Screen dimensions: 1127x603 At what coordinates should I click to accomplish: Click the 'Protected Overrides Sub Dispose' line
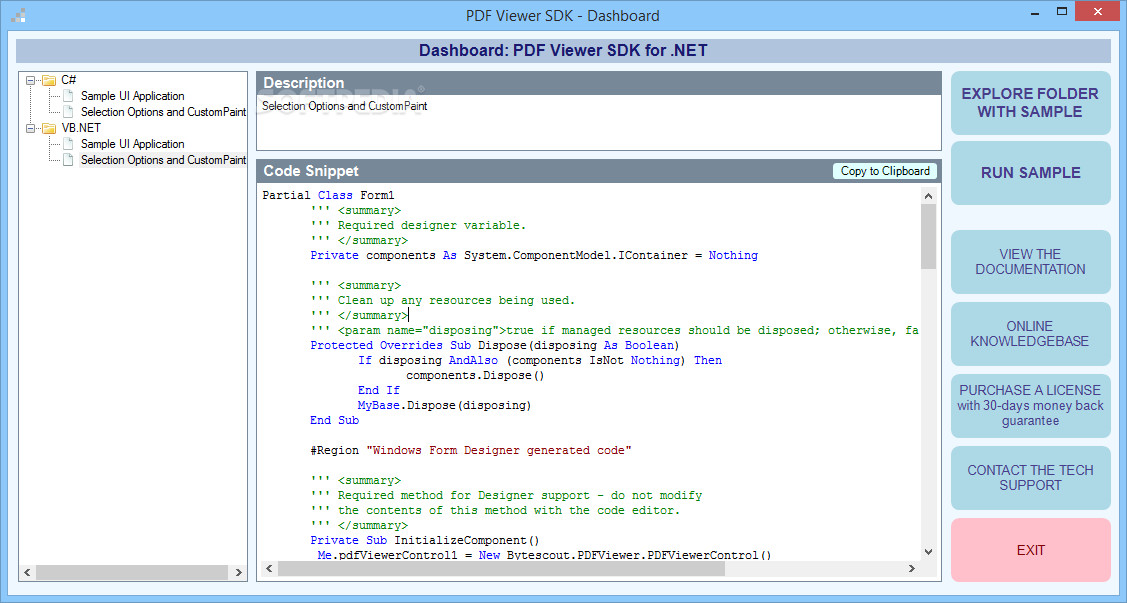pos(495,345)
